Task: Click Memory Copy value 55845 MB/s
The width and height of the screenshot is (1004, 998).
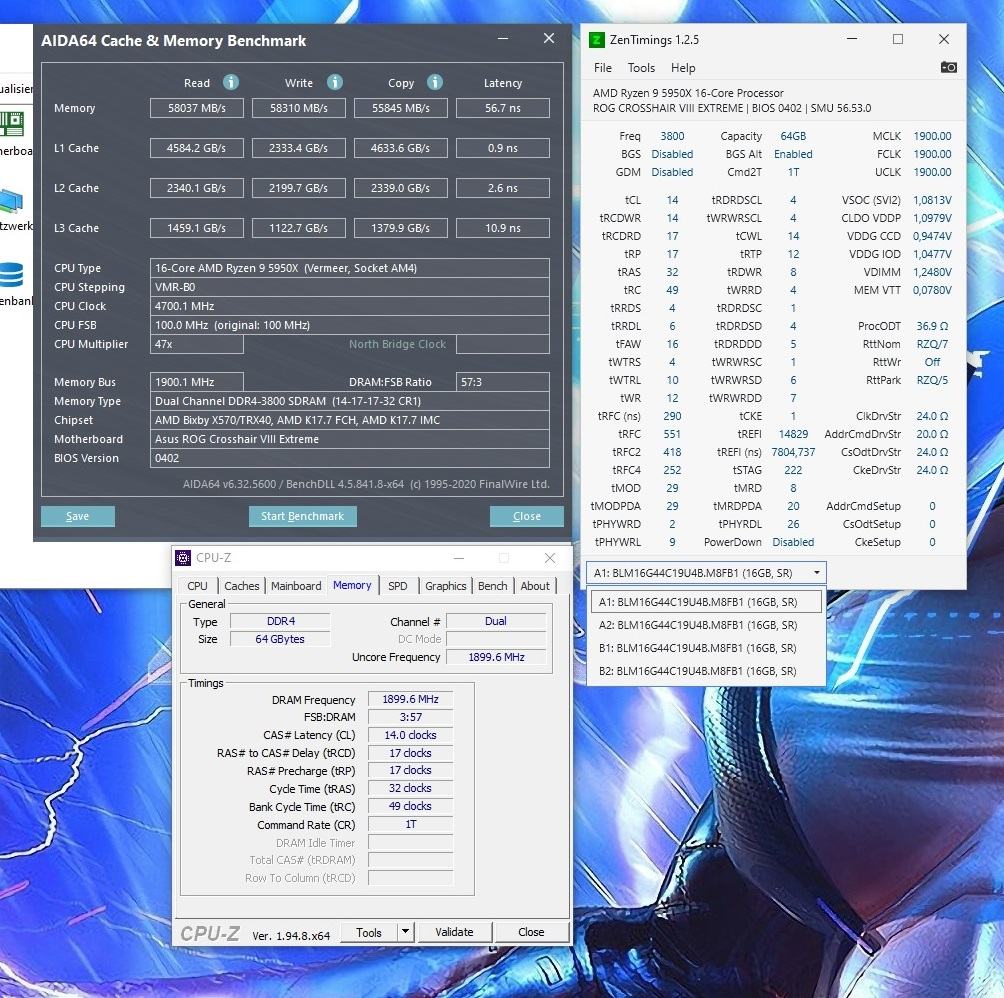Action: click(400, 108)
